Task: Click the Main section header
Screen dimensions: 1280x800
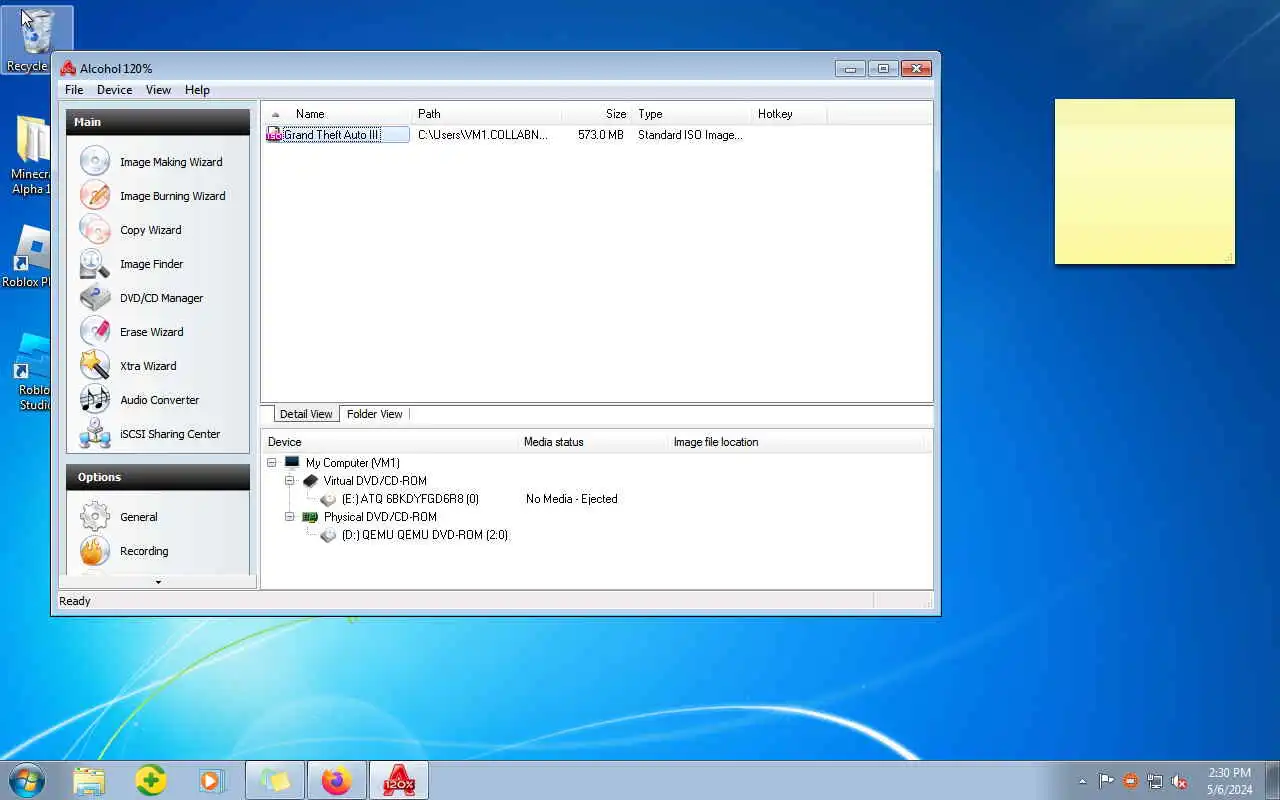Action: coord(158,122)
